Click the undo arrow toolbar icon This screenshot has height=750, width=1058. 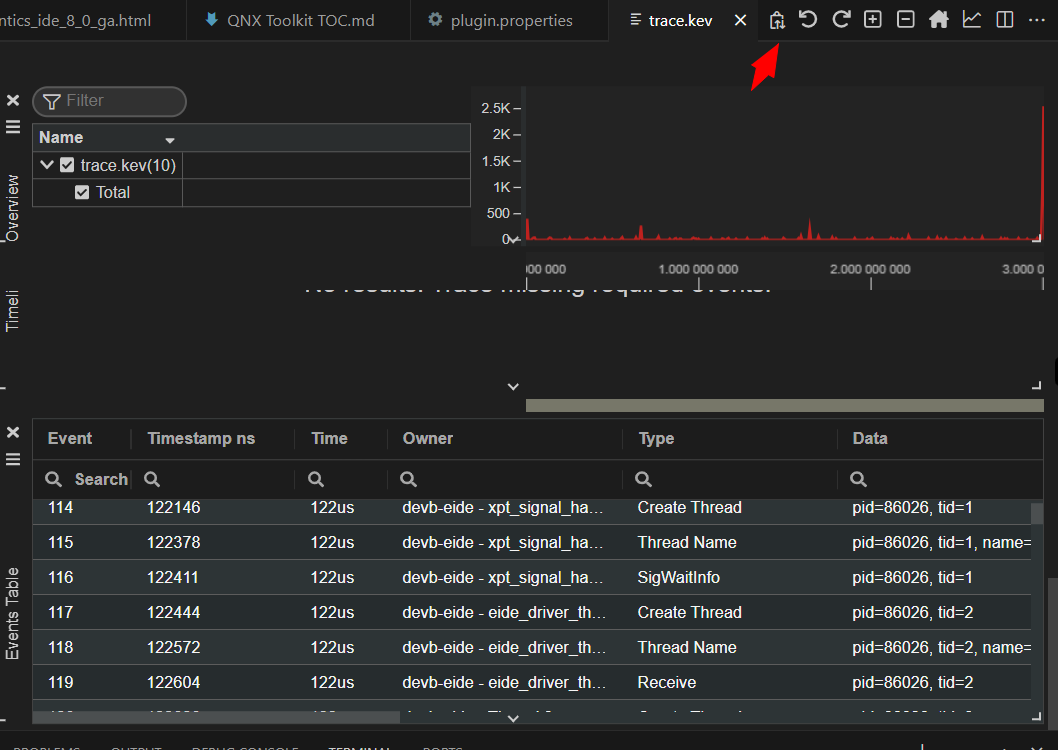pyautogui.click(x=808, y=20)
